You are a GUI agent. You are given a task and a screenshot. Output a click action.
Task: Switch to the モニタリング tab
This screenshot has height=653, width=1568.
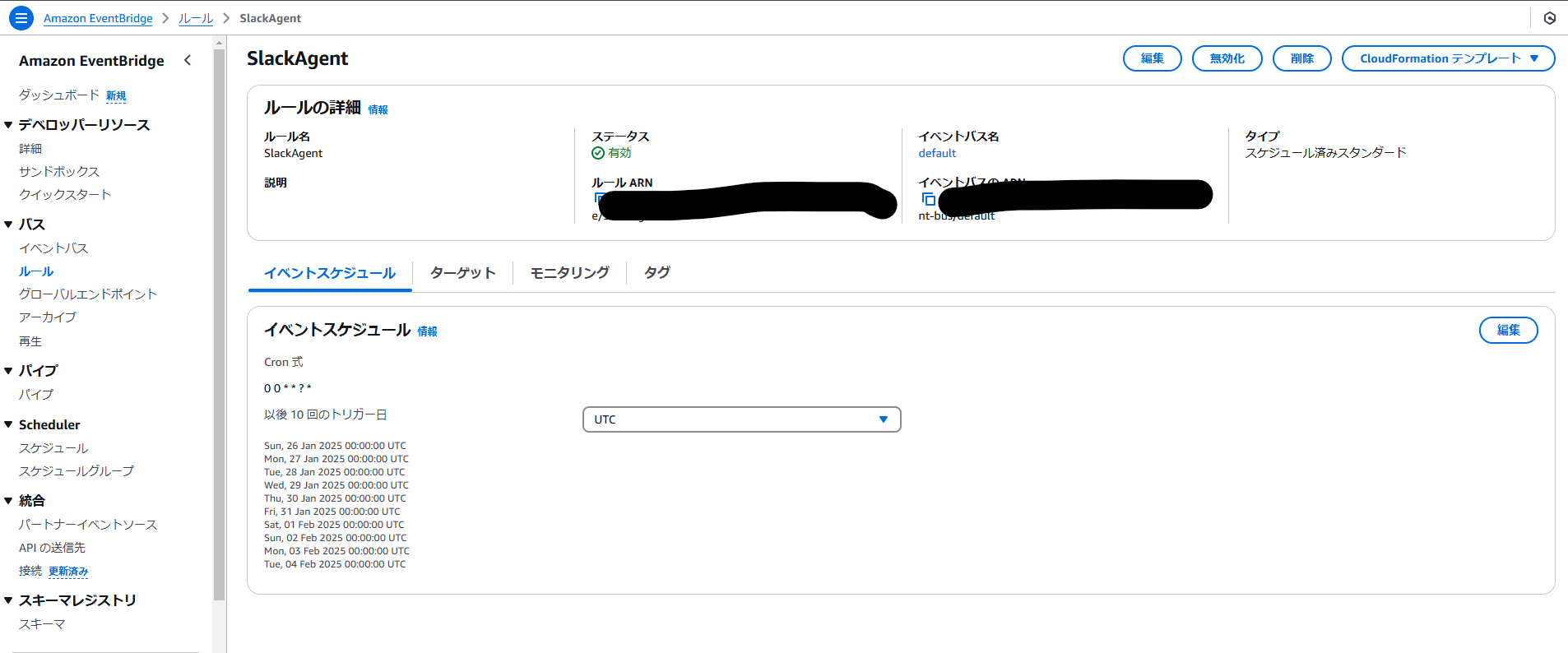point(569,273)
